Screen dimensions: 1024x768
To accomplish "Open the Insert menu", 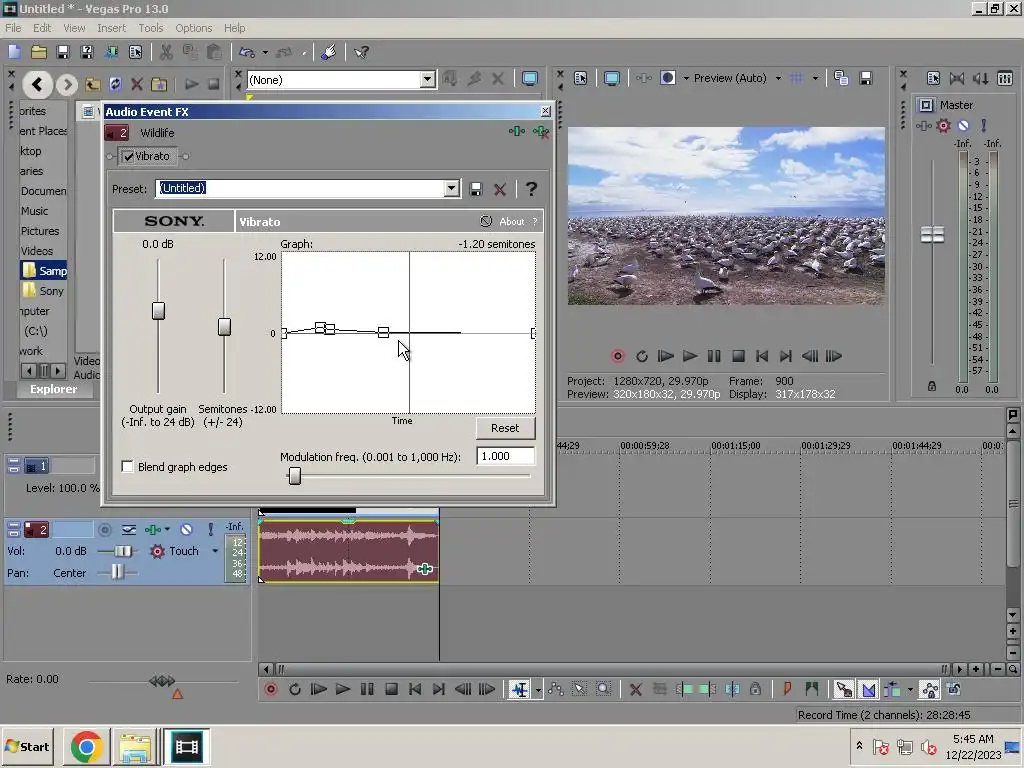I will pyautogui.click(x=112, y=28).
